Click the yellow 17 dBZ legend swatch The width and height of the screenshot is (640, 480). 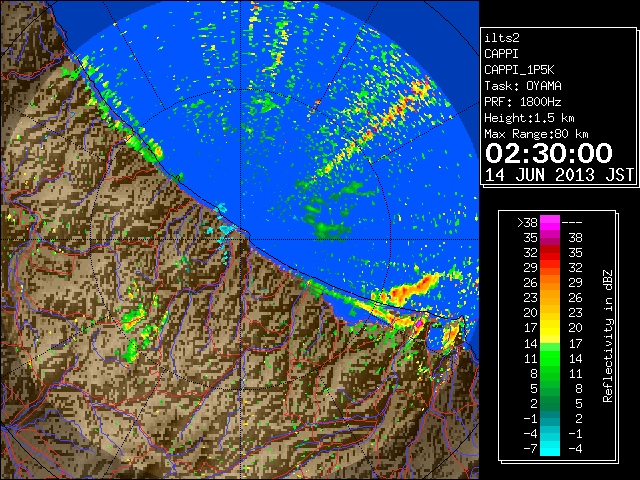(550, 328)
